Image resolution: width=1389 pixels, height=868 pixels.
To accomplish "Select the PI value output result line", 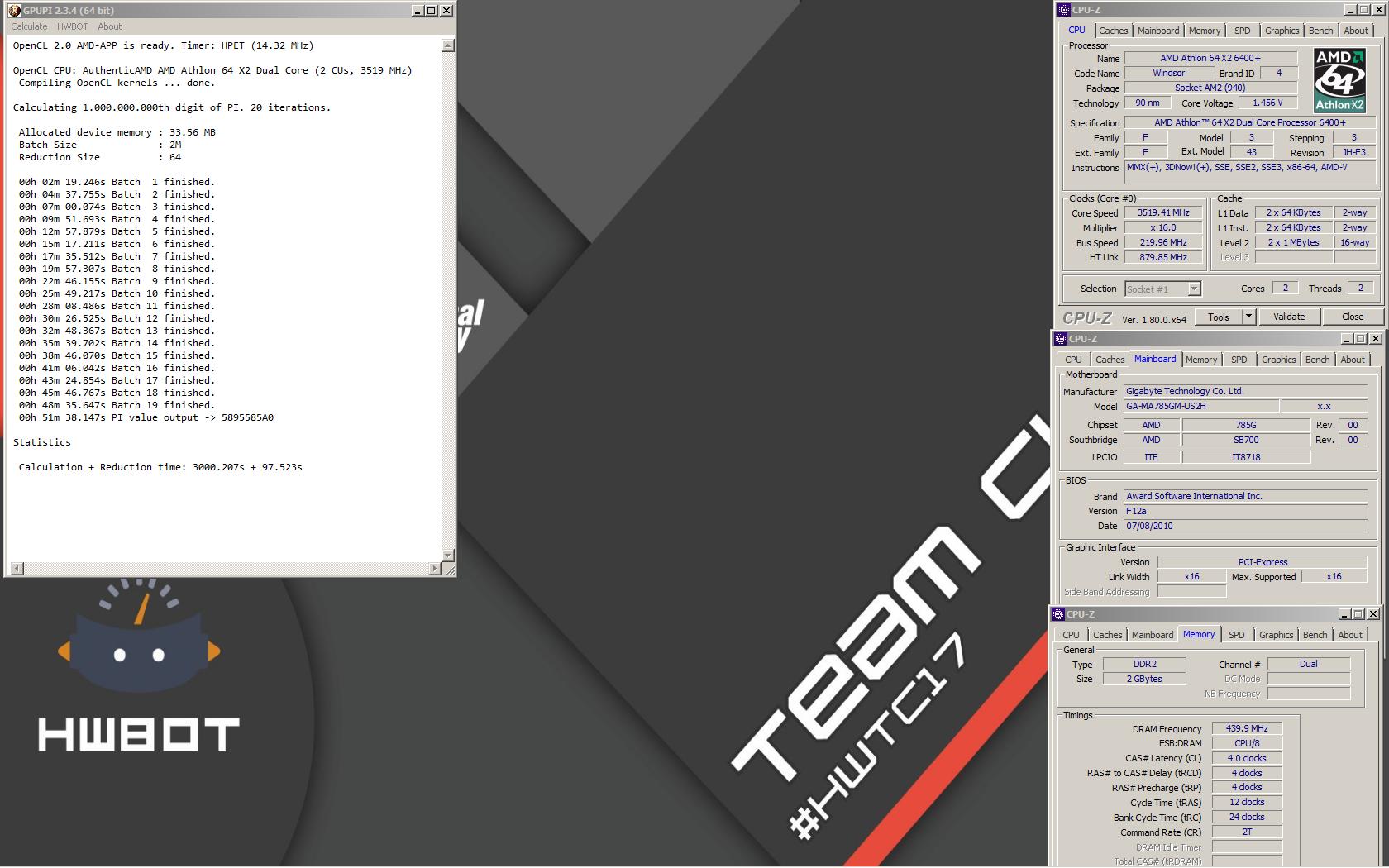I will (146, 417).
